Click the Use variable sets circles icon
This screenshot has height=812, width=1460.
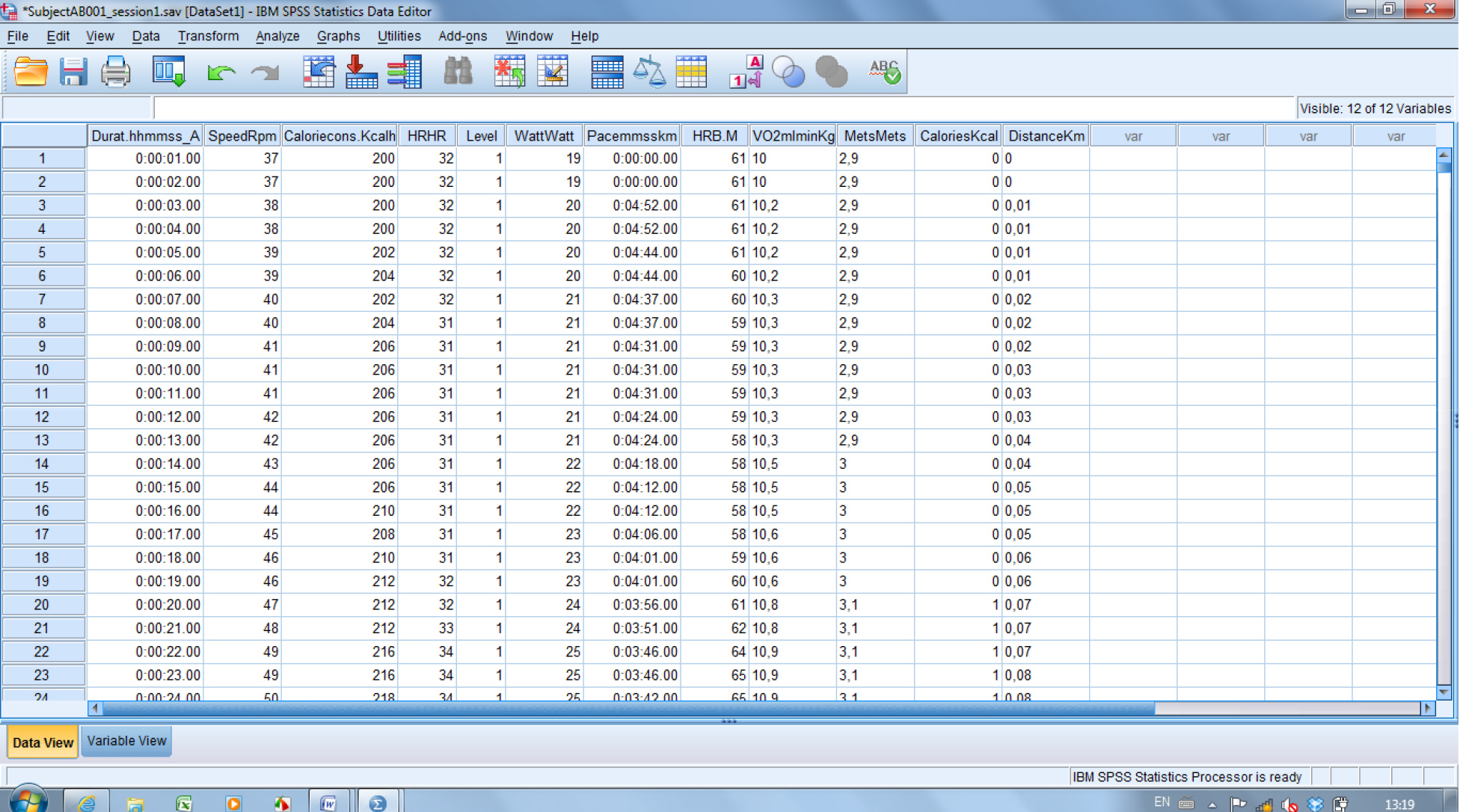pyautogui.click(x=788, y=72)
